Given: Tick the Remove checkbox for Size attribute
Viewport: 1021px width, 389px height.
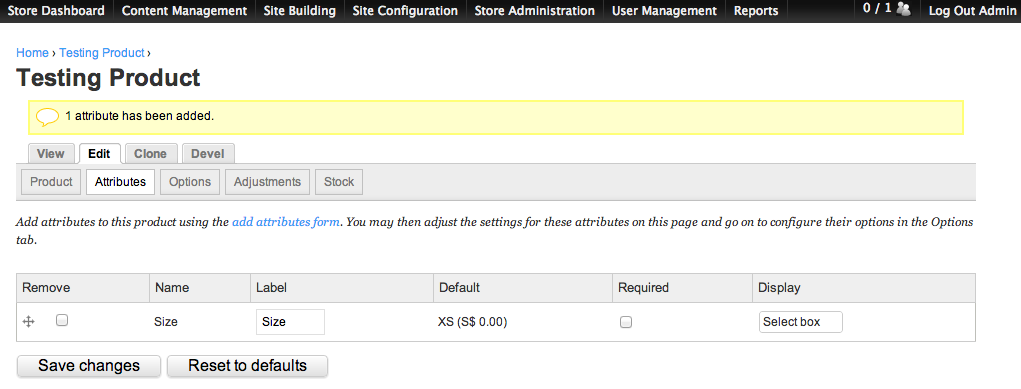Looking at the screenshot, I should click(62, 320).
